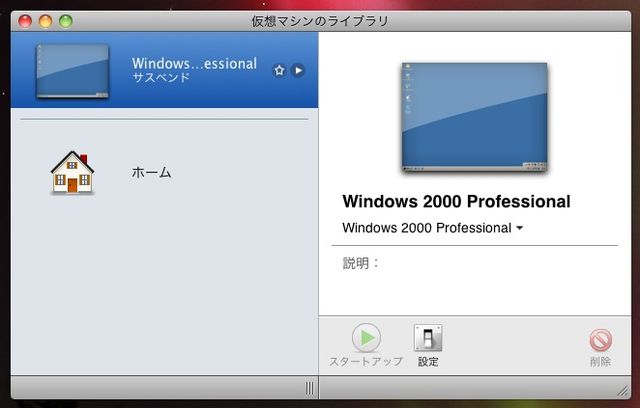Viewport: 640px width, 408px height.
Task: Click the red 削除 delete icon
Action: (600, 340)
